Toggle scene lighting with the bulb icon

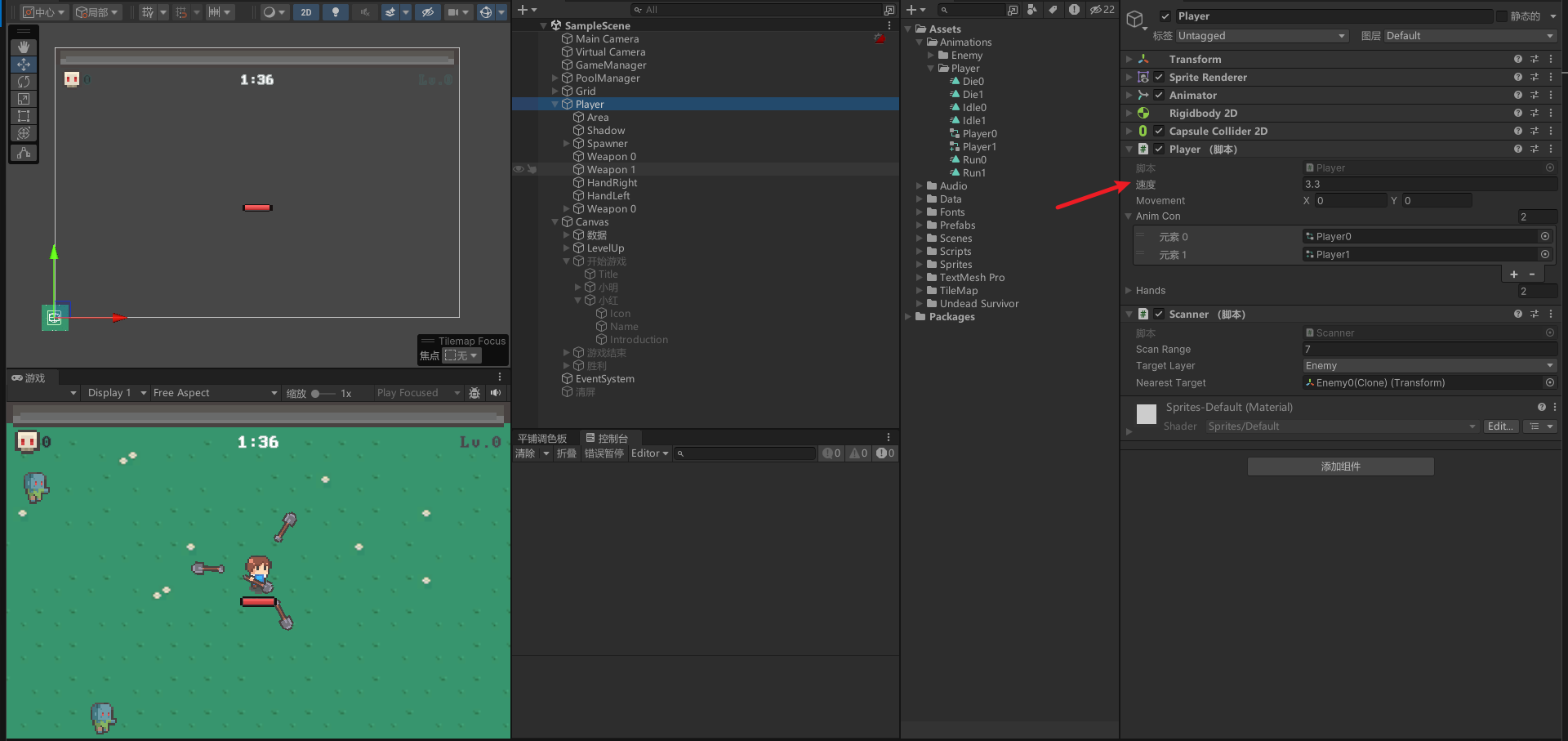pos(336,12)
